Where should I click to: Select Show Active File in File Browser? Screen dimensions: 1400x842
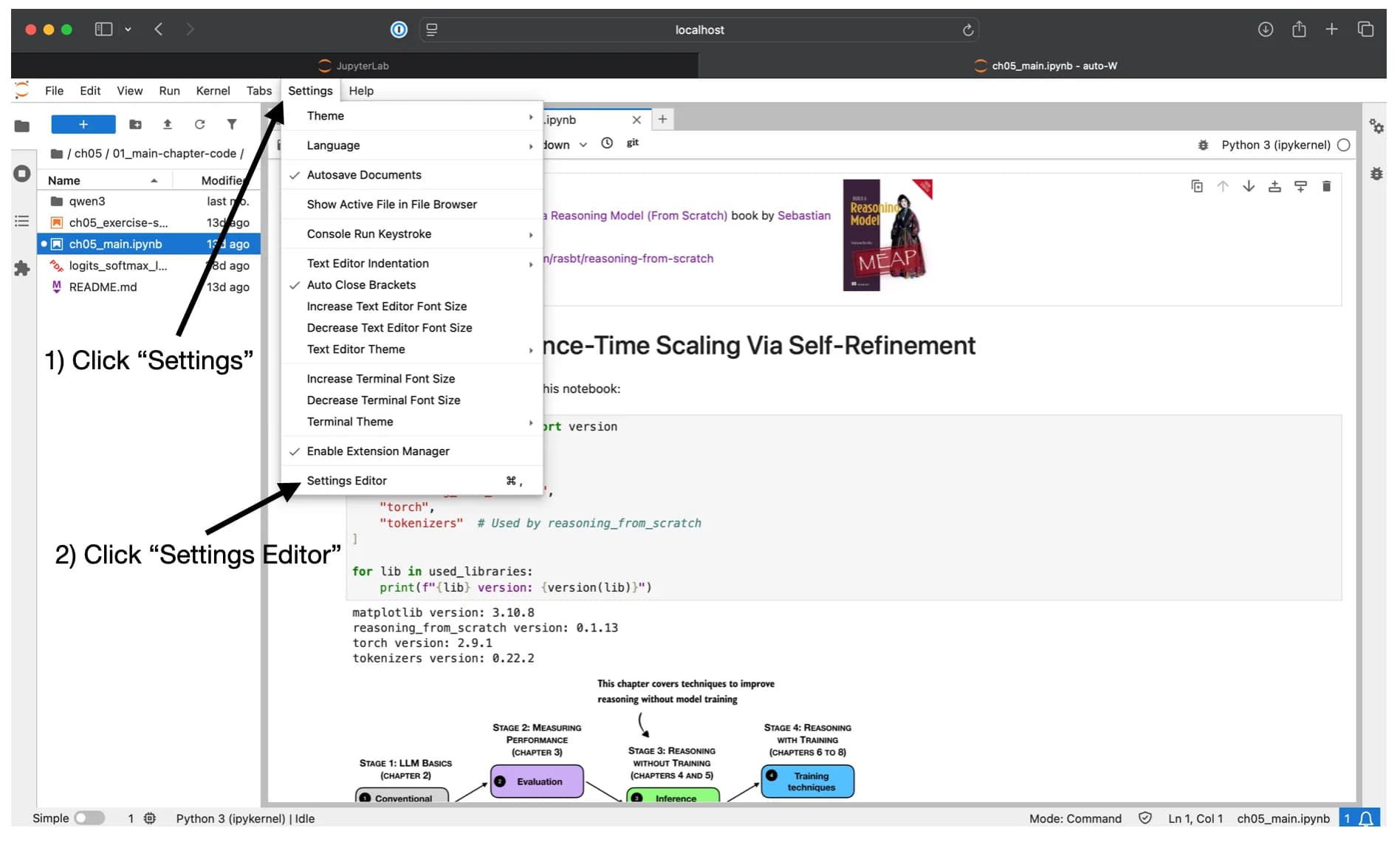point(412,205)
